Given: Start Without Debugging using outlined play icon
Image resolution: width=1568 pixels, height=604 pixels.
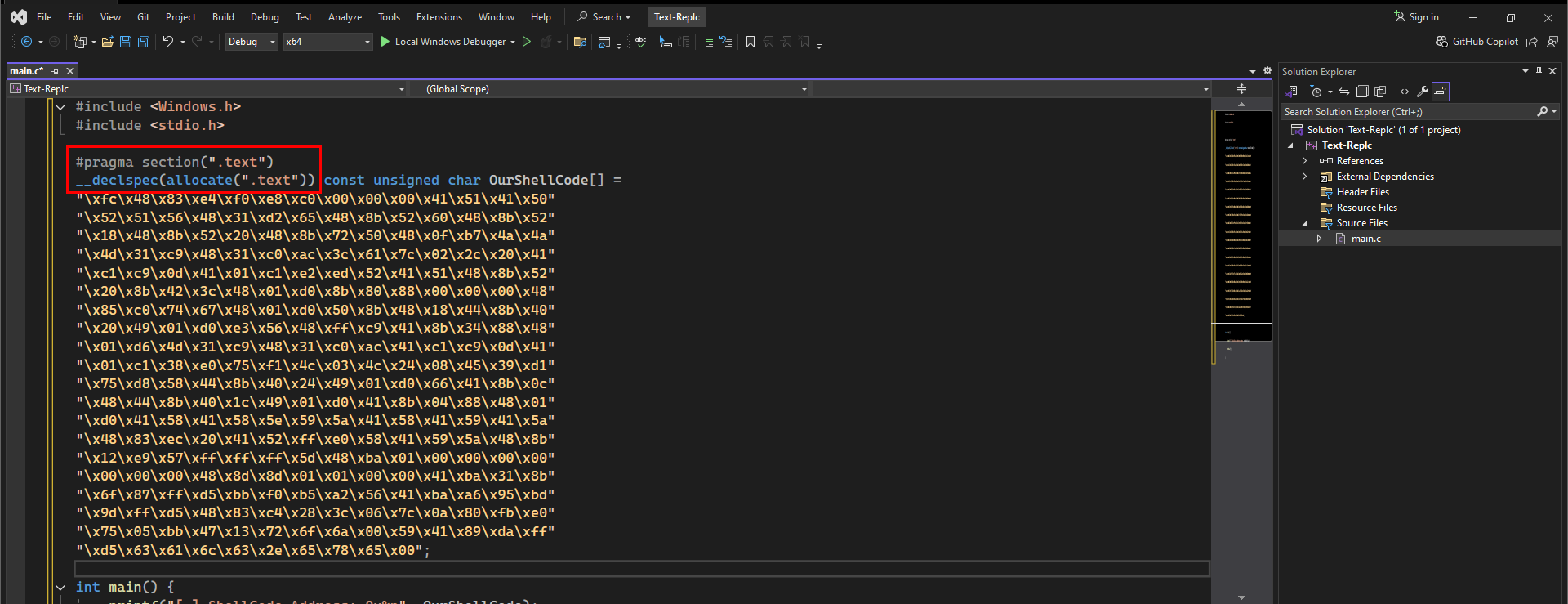Looking at the screenshot, I should [527, 42].
